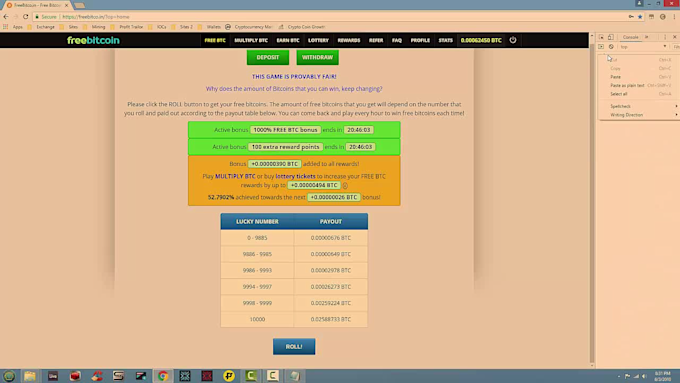Follow the lottery tickets link
Image resolution: width=680 pixels, height=383 pixels.
coord(295,176)
